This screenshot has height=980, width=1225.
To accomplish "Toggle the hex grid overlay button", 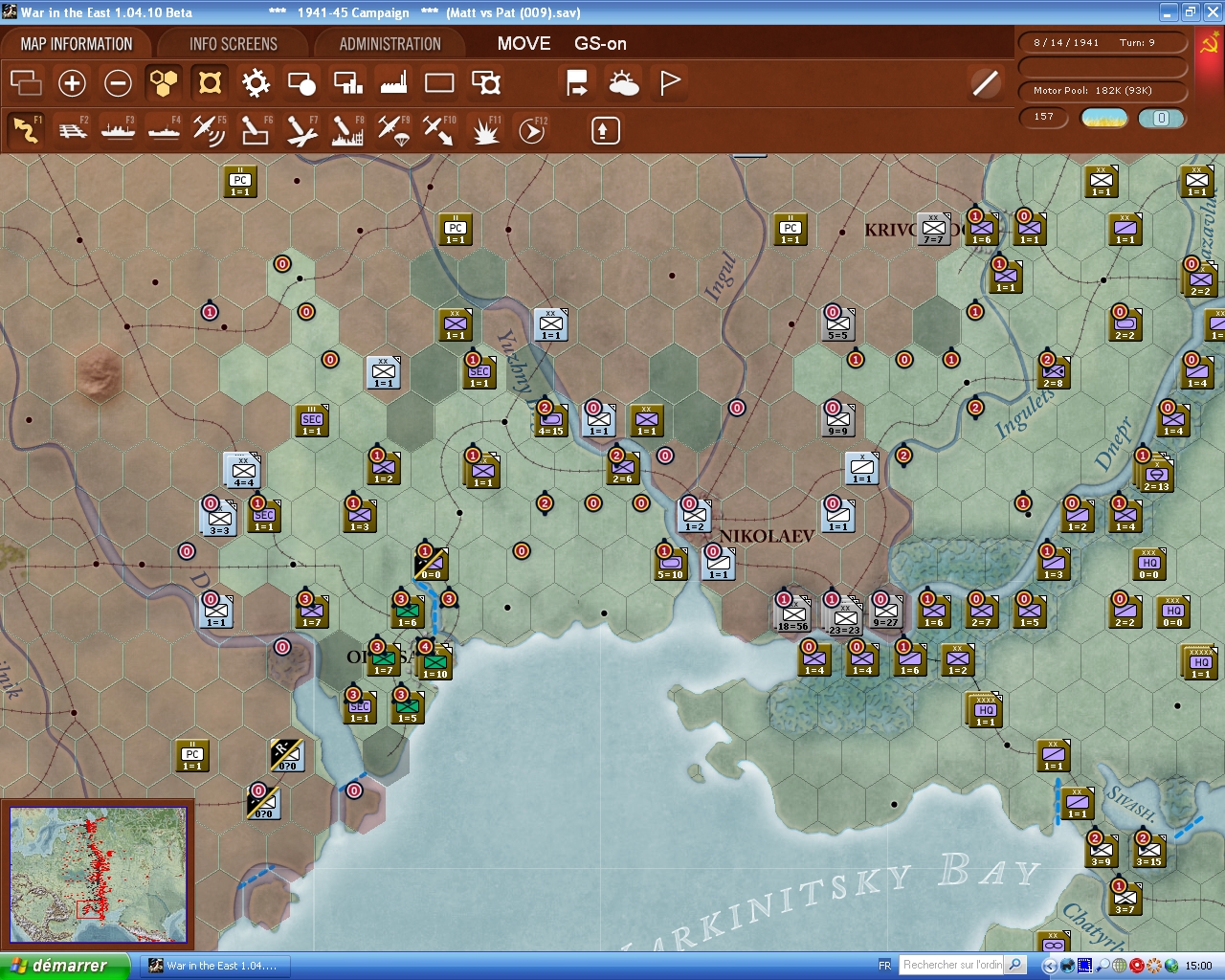I will pyautogui.click(x=164, y=83).
